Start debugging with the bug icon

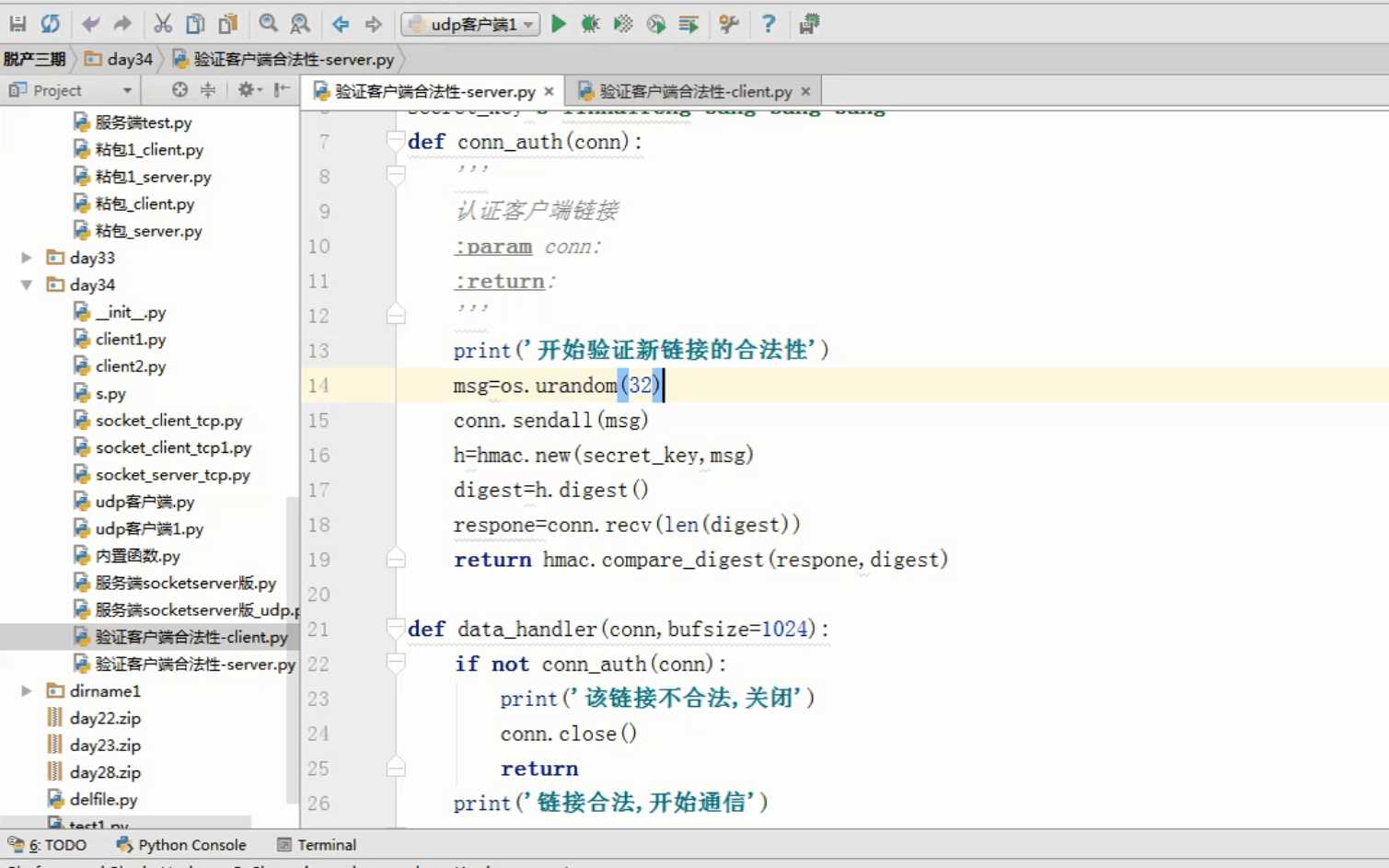click(590, 24)
